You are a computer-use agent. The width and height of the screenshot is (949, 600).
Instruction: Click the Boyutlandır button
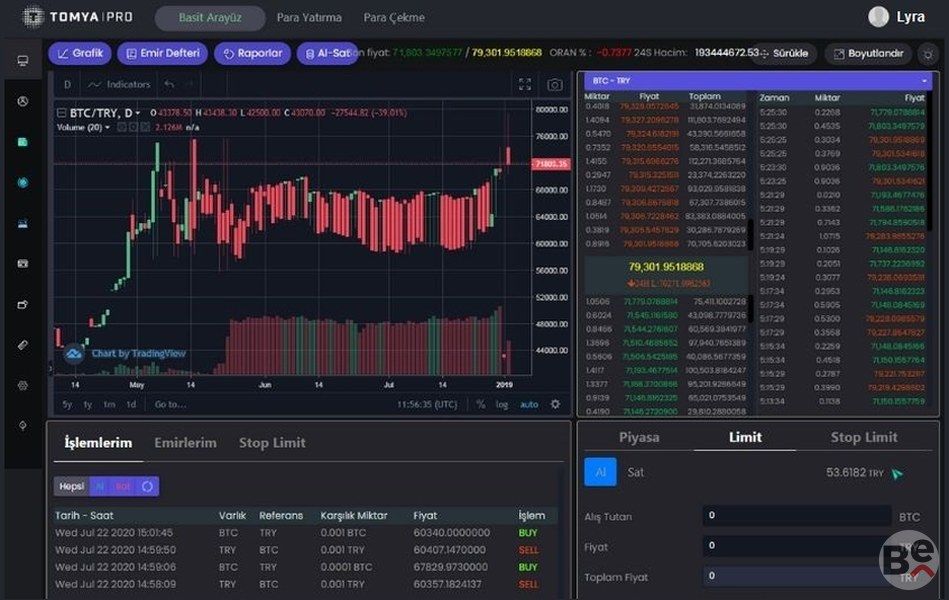(x=869, y=53)
